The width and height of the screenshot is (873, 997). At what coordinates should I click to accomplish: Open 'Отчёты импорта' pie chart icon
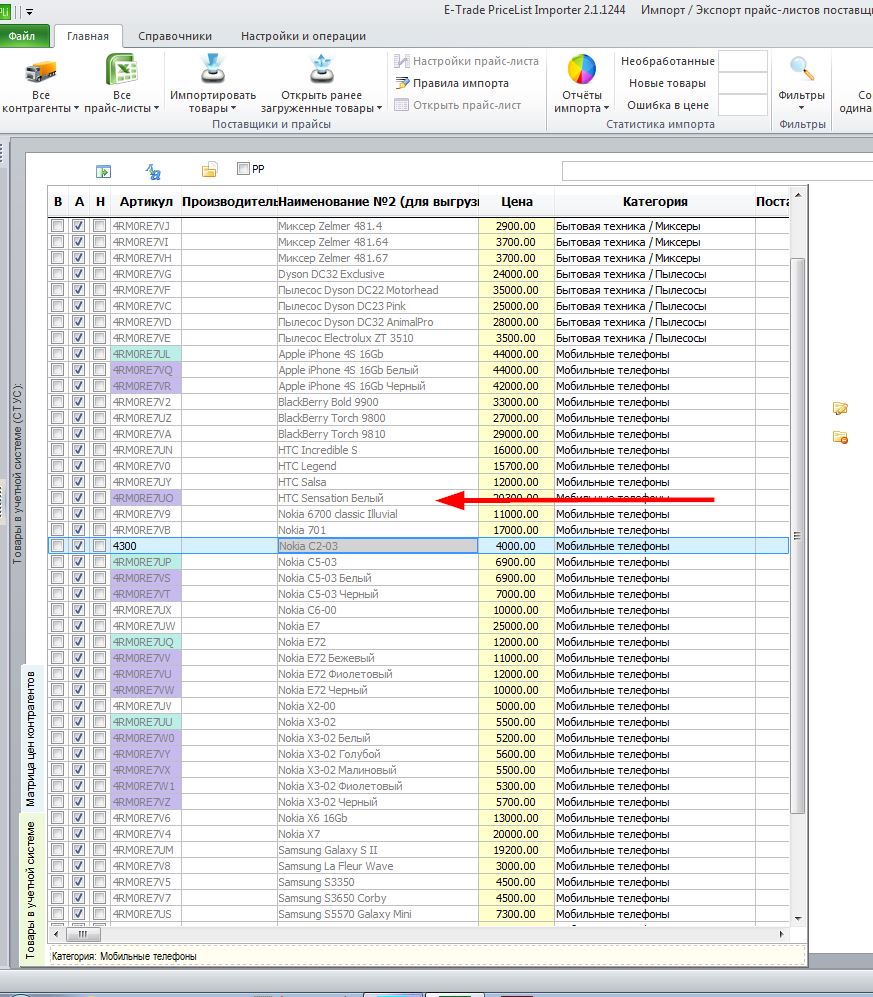tap(581, 69)
